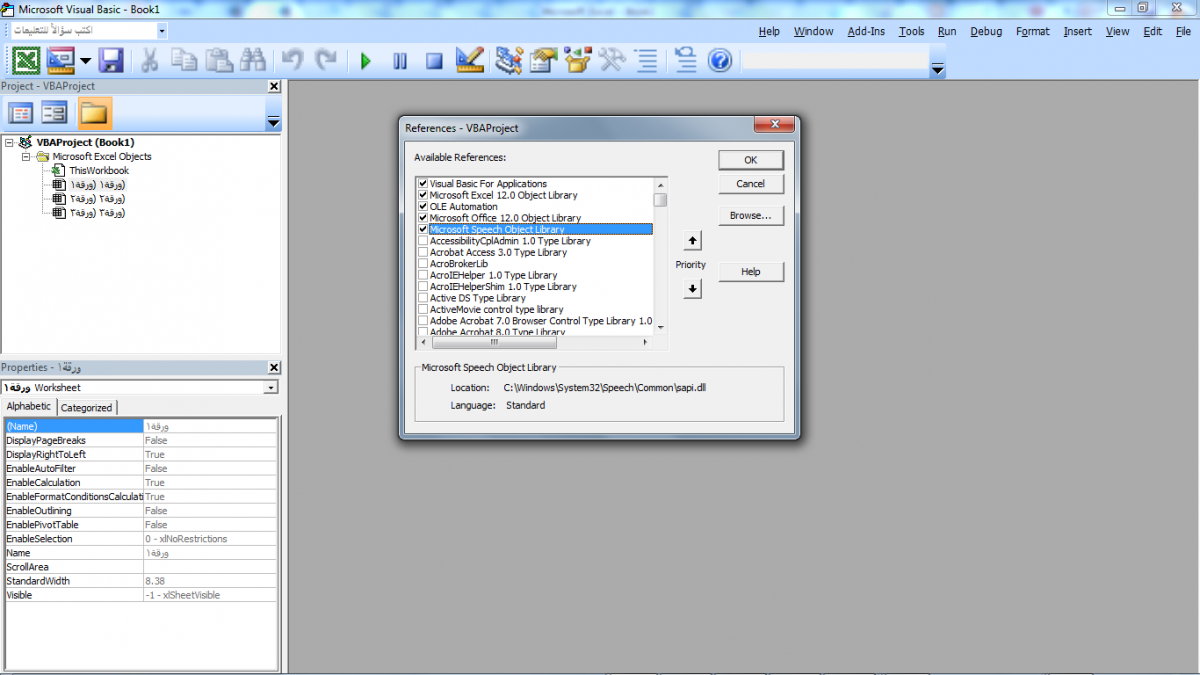The image size is (1200, 675).
Task: Open the Worksheet object dropdown in Properties
Action: tap(271, 388)
